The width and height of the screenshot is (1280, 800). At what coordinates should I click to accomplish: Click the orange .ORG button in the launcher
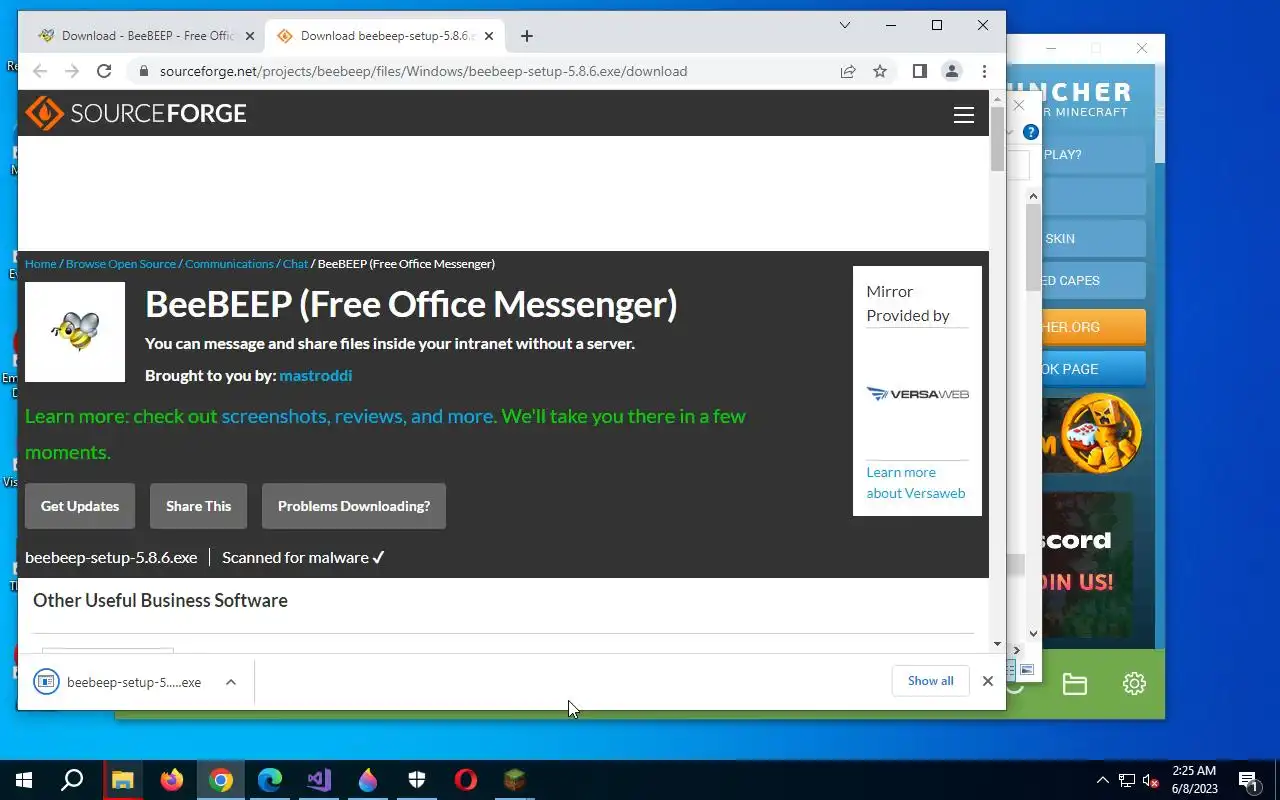1092,327
